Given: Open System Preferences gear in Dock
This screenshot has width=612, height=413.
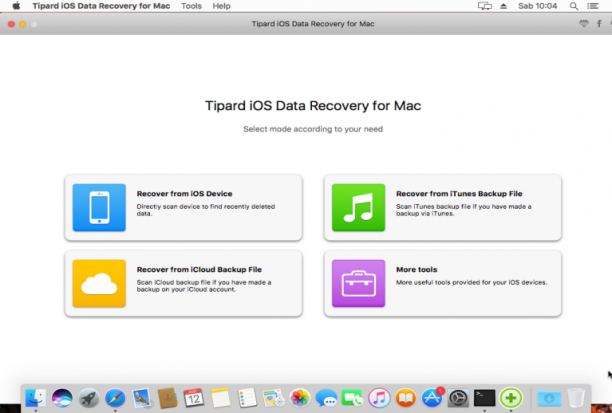Looking at the screenshot, I should (x=458, y=398).
